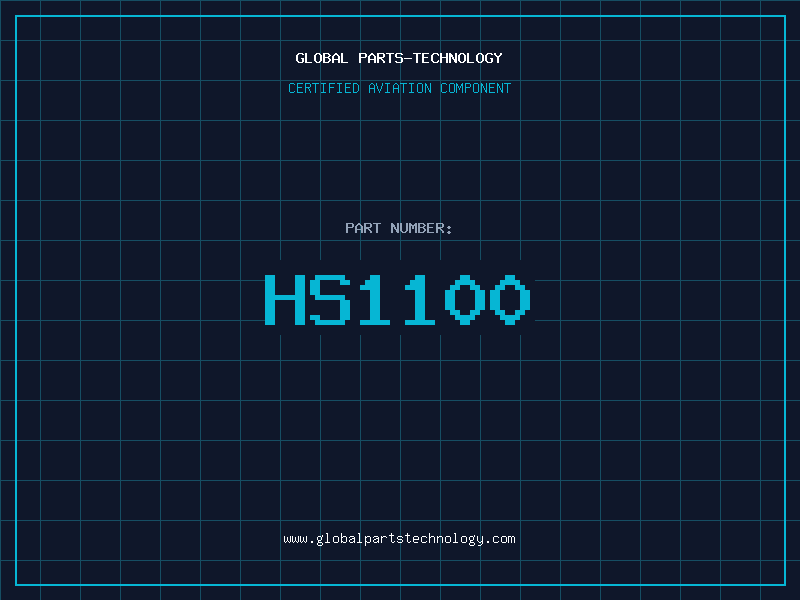Select the CERTIFIED AVIATION COMPONENT subtitle
This screenshot has height=600, width=800.
point(399,88)
